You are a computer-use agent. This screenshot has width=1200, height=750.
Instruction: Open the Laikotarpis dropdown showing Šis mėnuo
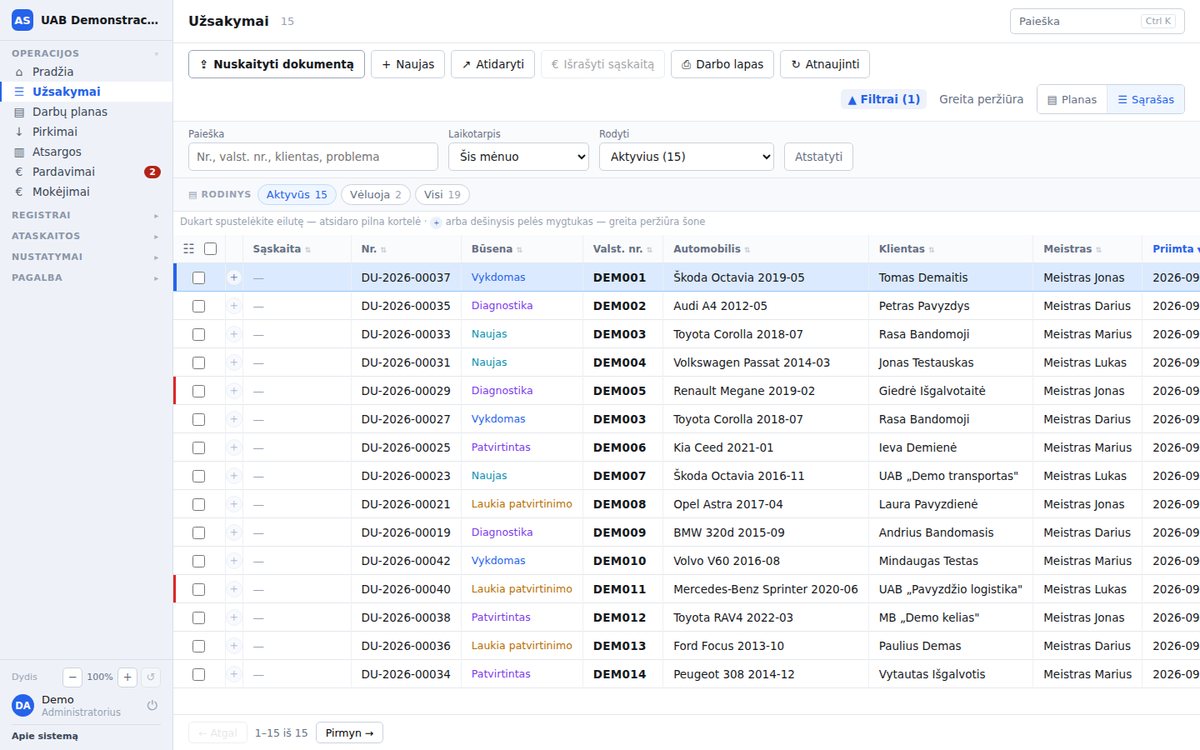[519, 157]
